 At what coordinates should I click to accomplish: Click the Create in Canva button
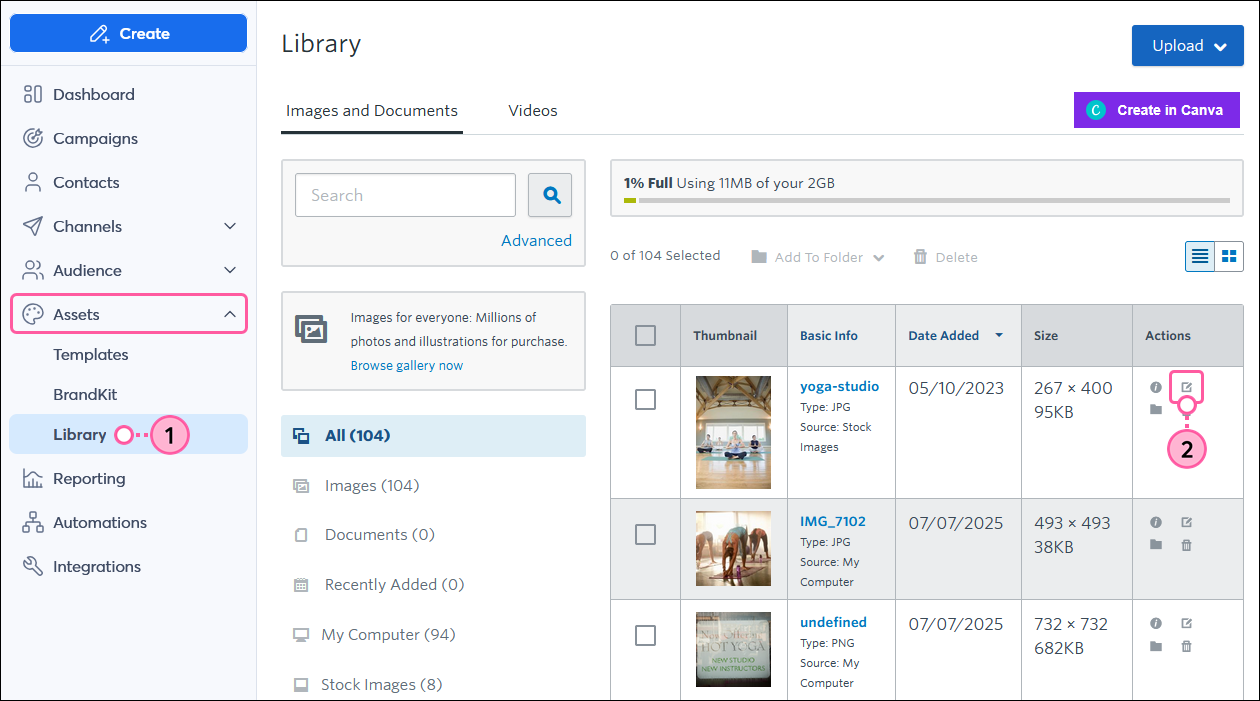(x=1156, y=110)
